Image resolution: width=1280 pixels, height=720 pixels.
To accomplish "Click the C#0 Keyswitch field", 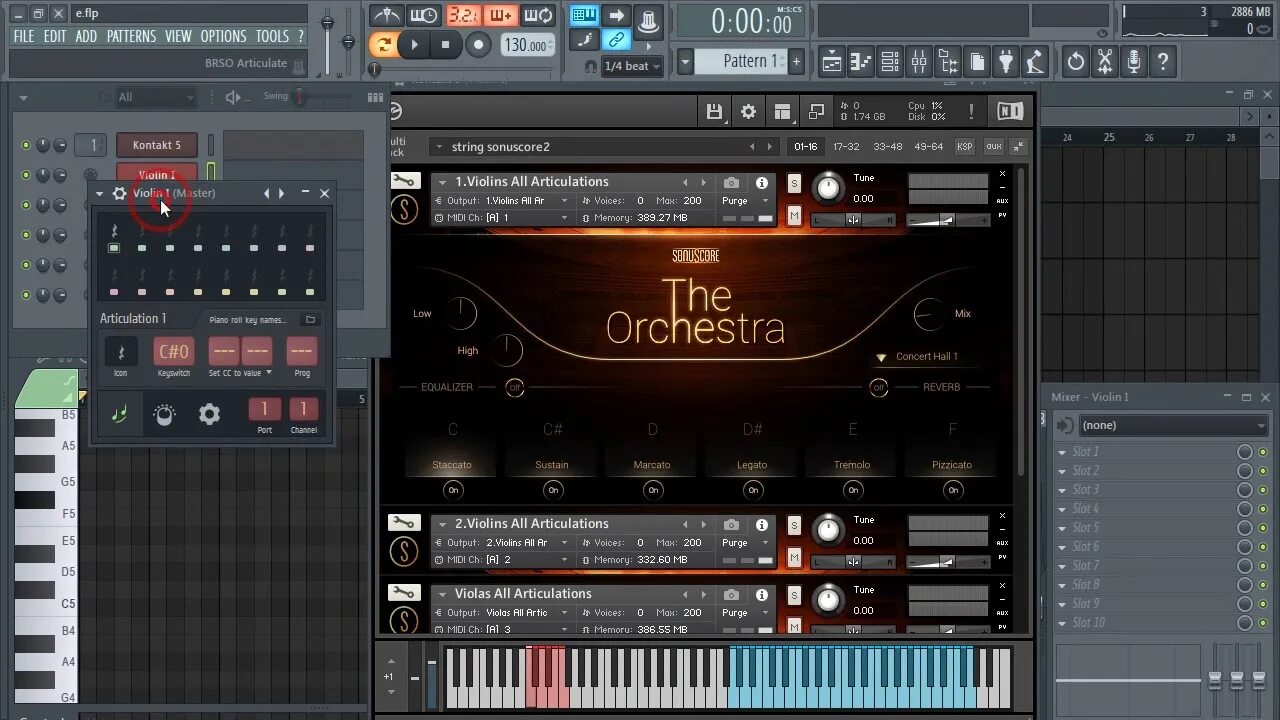I will click(x=174, y=351).
